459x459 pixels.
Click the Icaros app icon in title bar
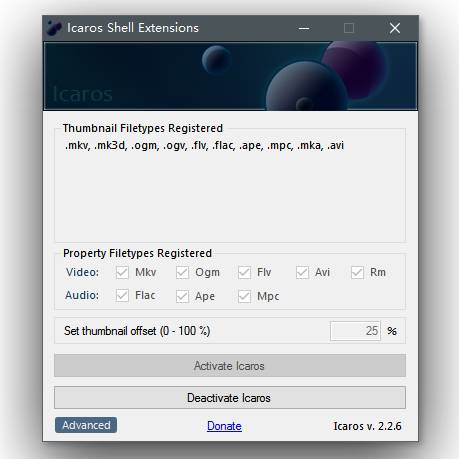pos(54,28)
